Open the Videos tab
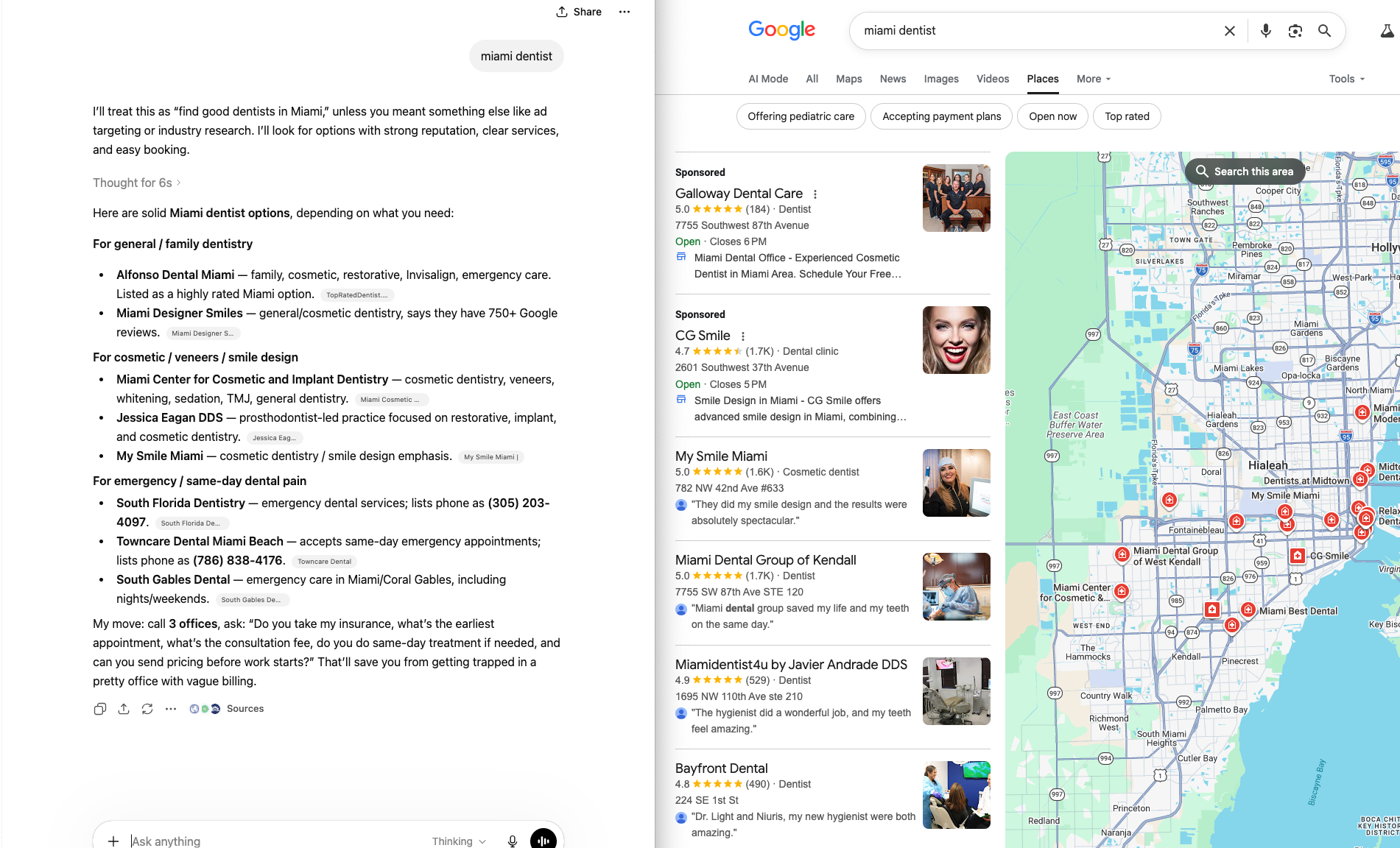Viewport: 1400px width, 848px height. pyautogui.click(x=993, y=79)
